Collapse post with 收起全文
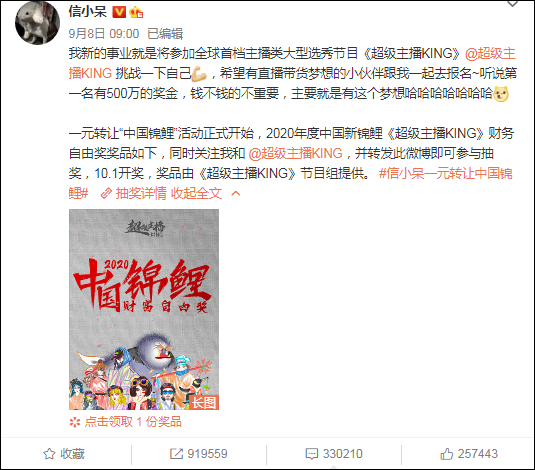The height and width of the screenshot is (470, 535). click(196, 194)
